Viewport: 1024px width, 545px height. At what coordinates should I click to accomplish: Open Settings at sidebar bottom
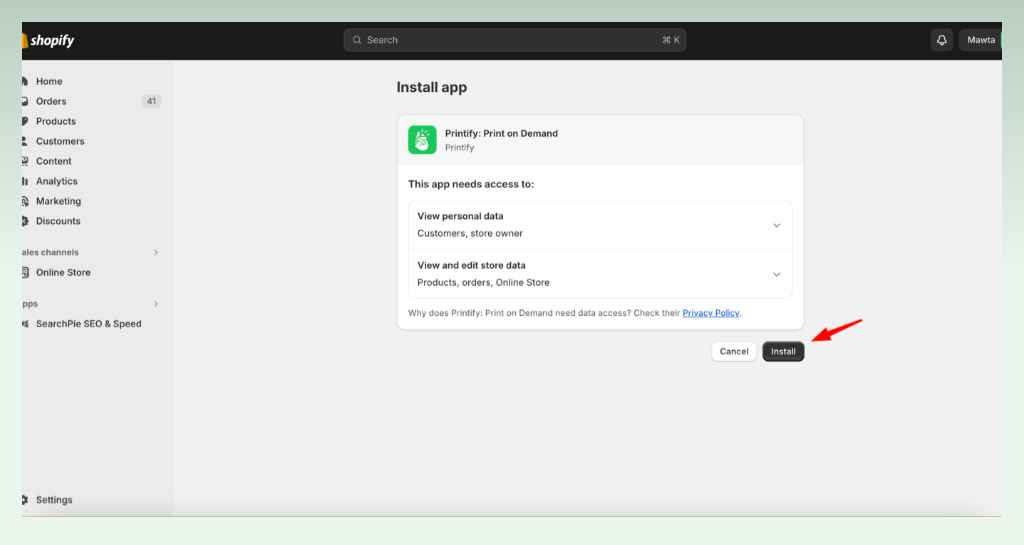coord(54,499)
